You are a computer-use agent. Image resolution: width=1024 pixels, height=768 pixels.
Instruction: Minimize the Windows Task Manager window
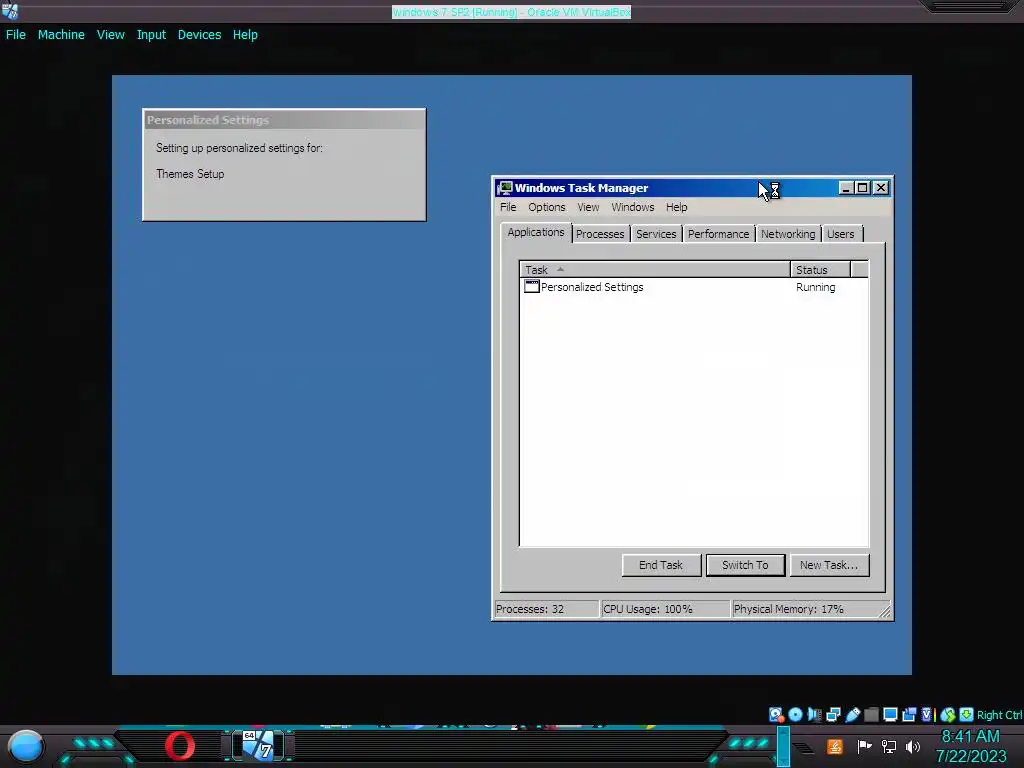point(846,188)
